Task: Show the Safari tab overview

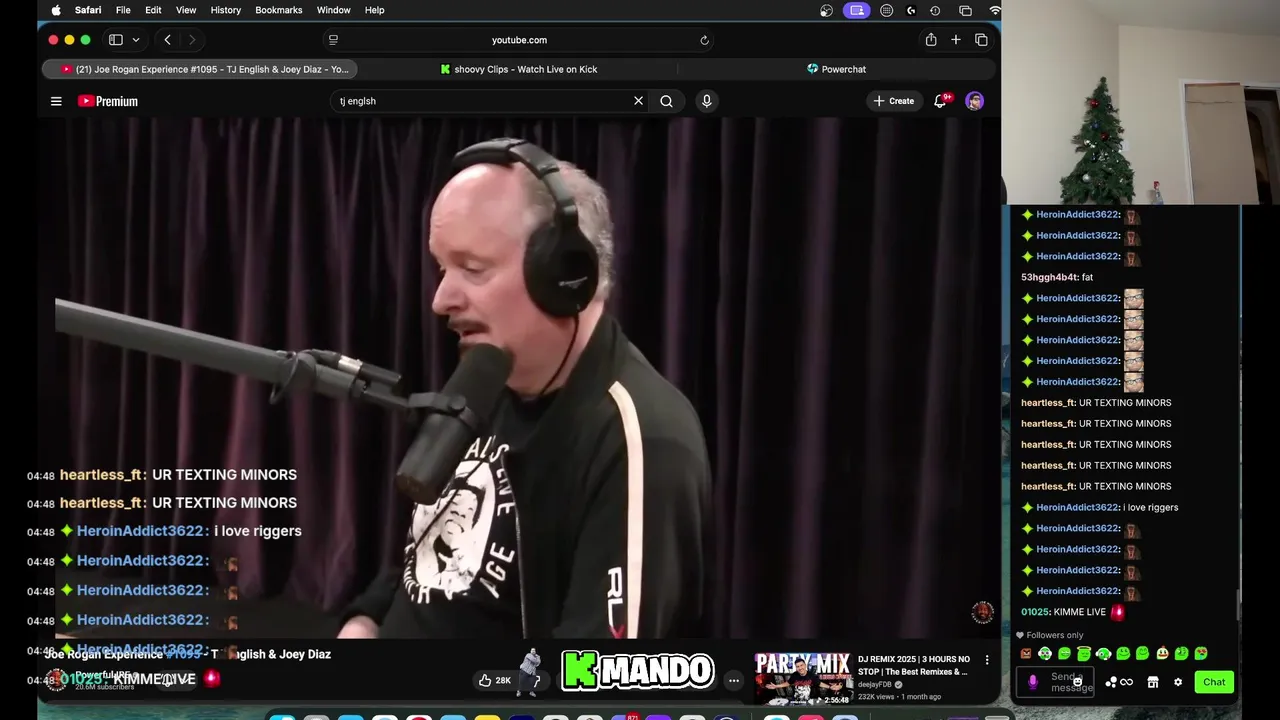Action: tap(981, 40)
